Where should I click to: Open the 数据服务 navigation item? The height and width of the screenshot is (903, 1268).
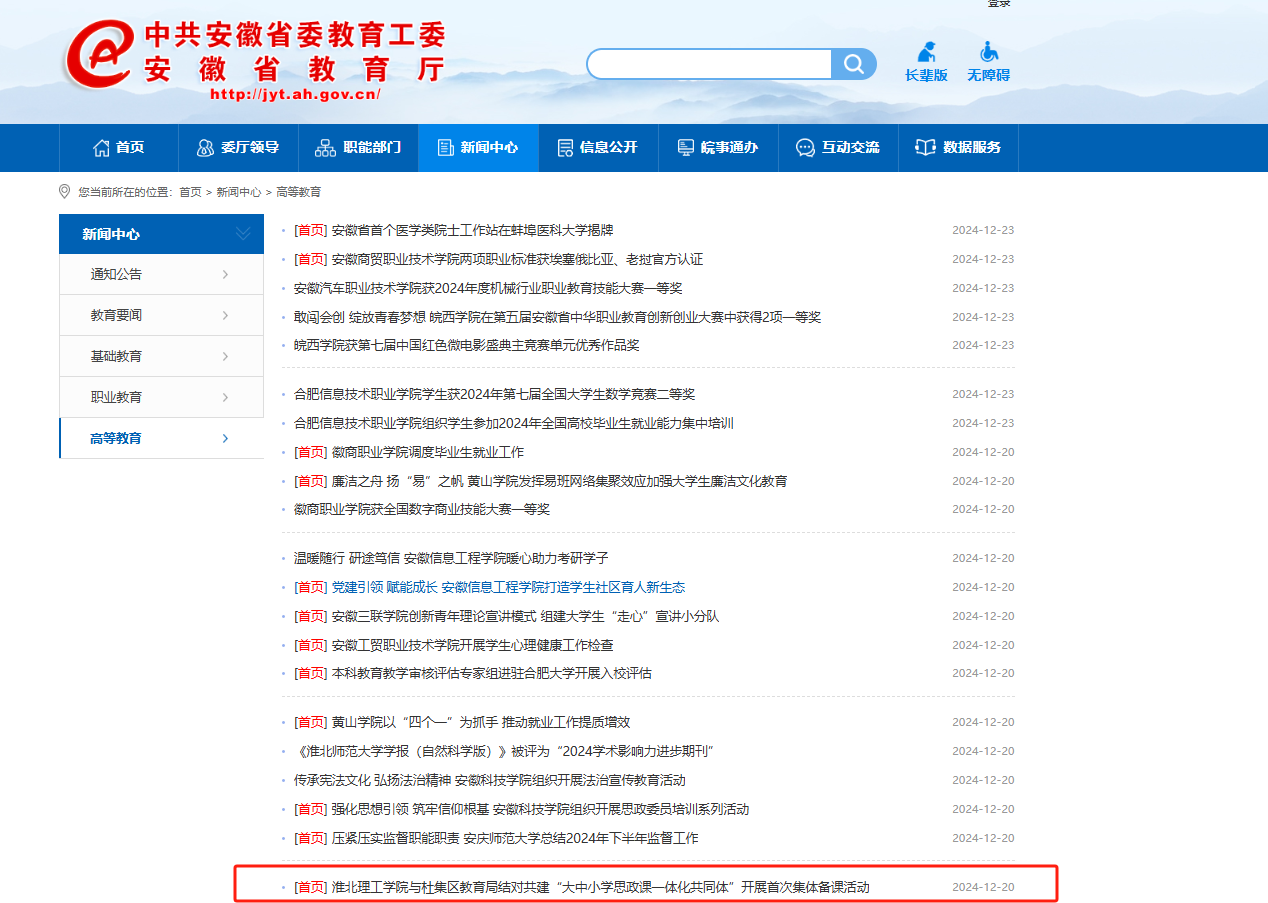pos(958,148)
